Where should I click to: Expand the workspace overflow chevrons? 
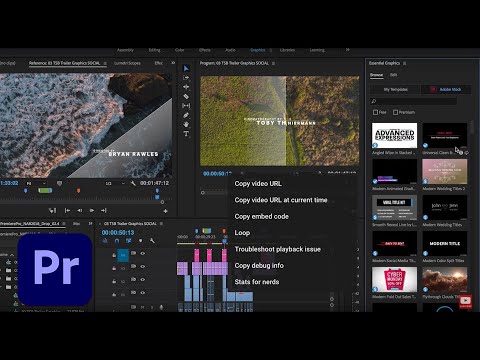[x=347, y=50]
